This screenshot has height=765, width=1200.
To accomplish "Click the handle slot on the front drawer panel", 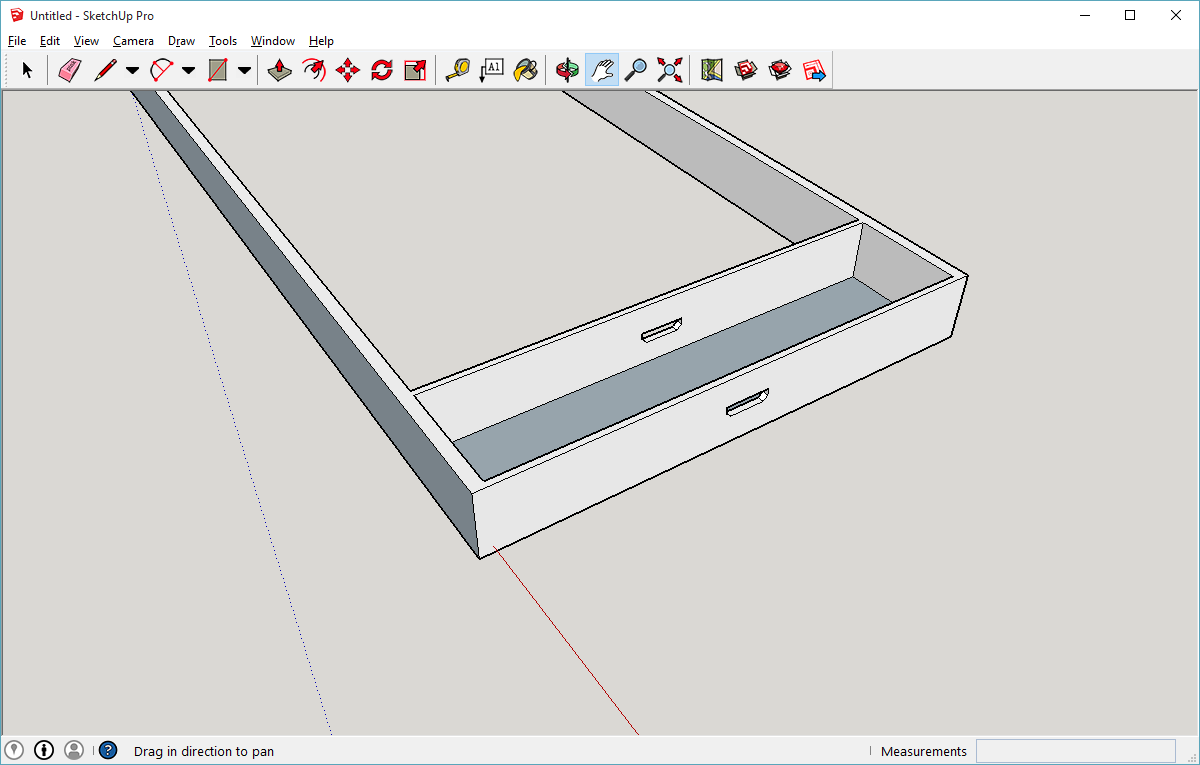I will tap(747, 402).
